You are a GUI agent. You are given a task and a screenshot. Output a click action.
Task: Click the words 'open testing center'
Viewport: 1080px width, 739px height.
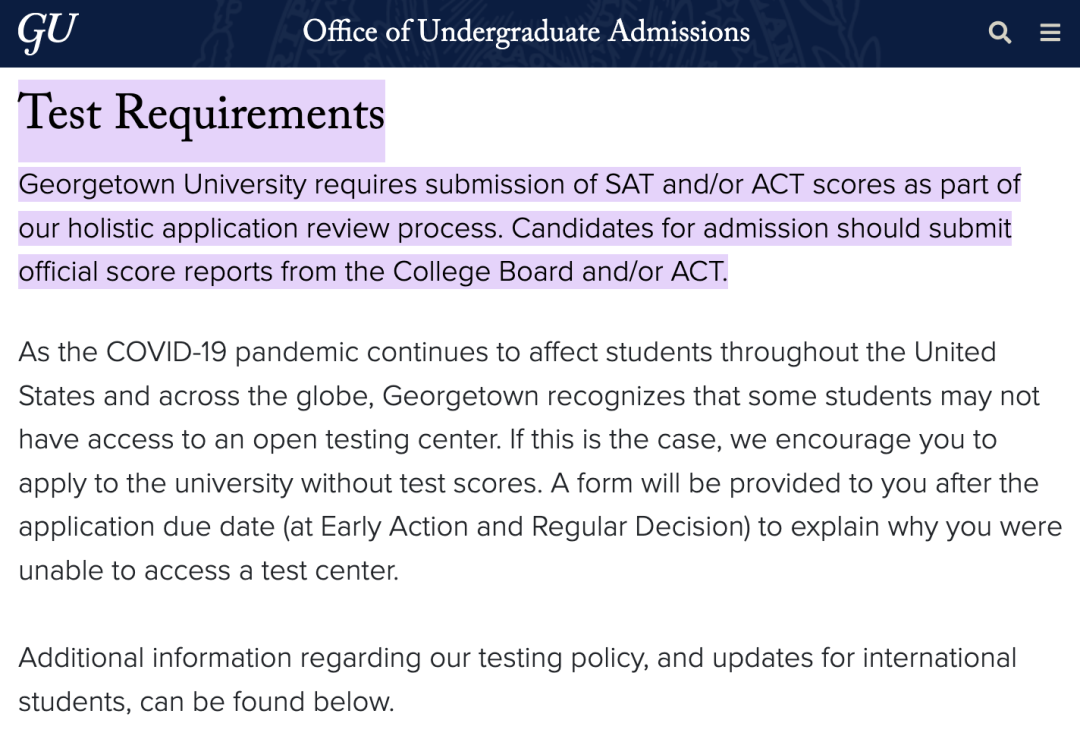376,440
